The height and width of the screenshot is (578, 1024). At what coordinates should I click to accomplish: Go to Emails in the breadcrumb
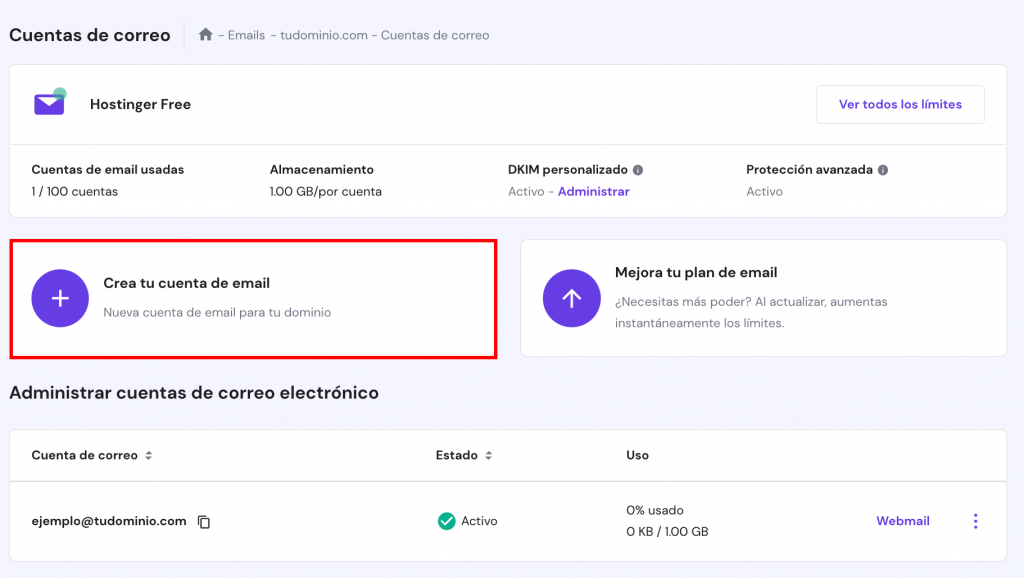[x=246, y=35]
